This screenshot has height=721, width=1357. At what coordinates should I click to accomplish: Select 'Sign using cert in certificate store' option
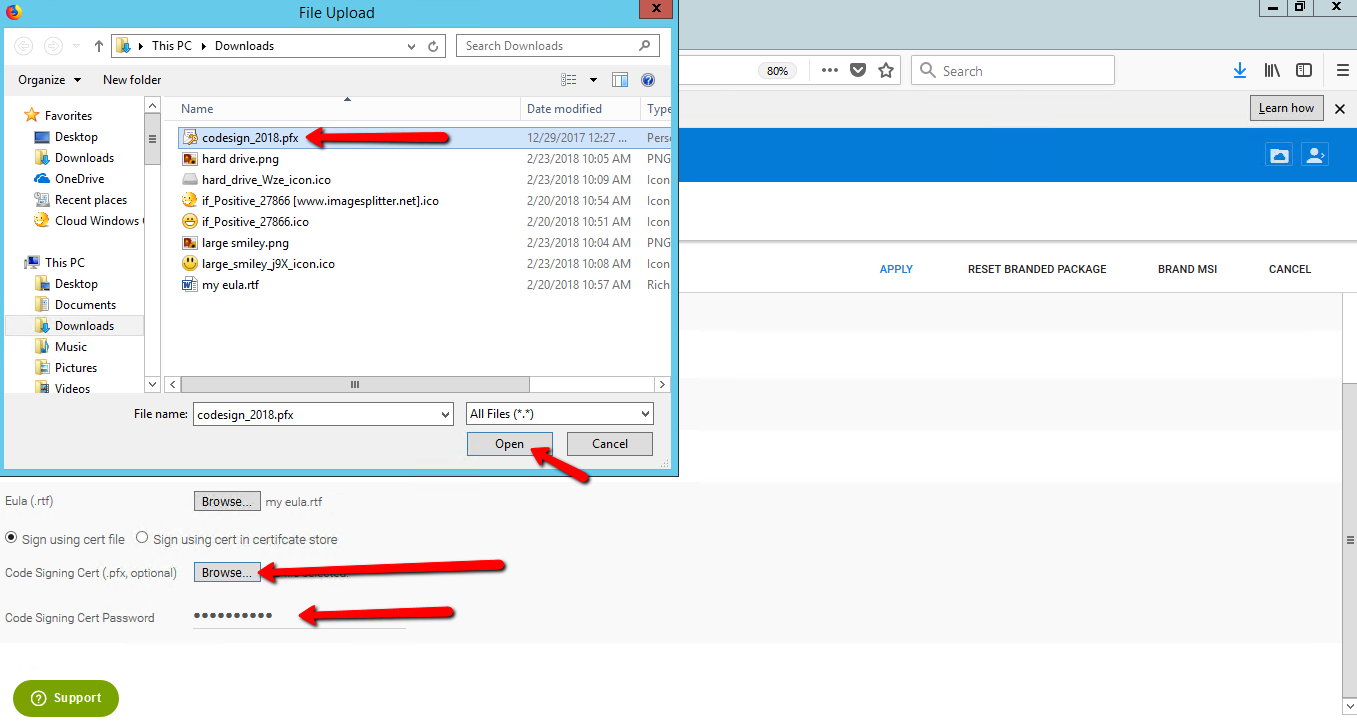pyautogui.click(x=142, y=538)
